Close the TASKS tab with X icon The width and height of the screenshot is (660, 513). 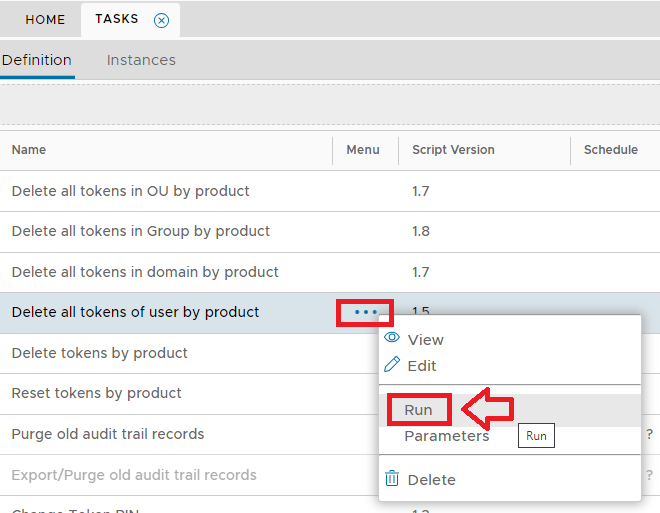[x=162, y=20]
